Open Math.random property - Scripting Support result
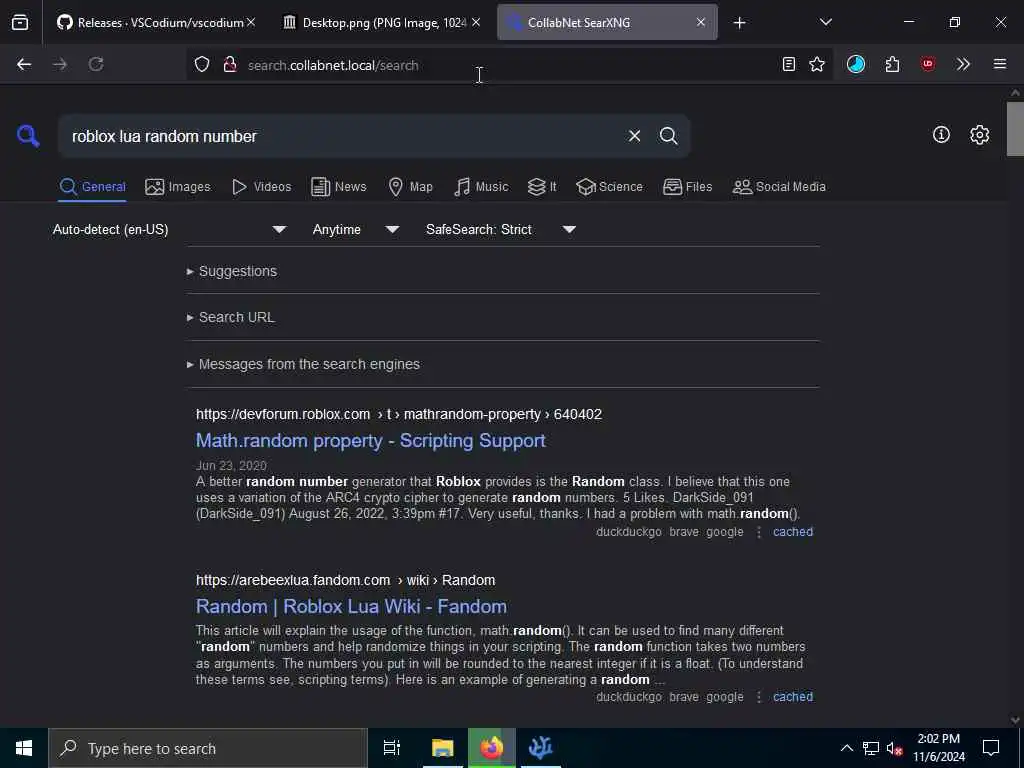 (370, 441)
